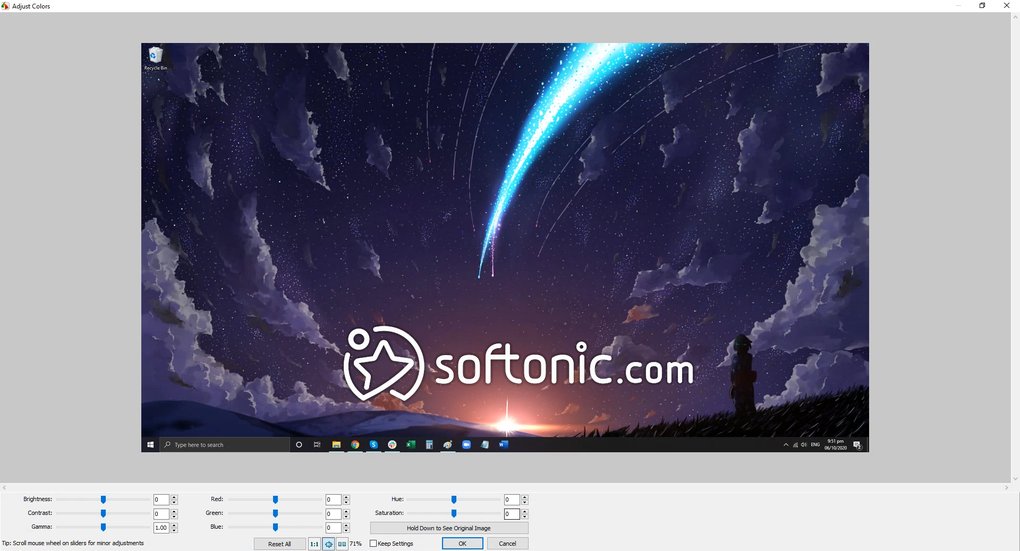Viewport: 1020px width, 551px height.
Task: Increase Blue with the spinner up arrow
Action: point(346,525)
